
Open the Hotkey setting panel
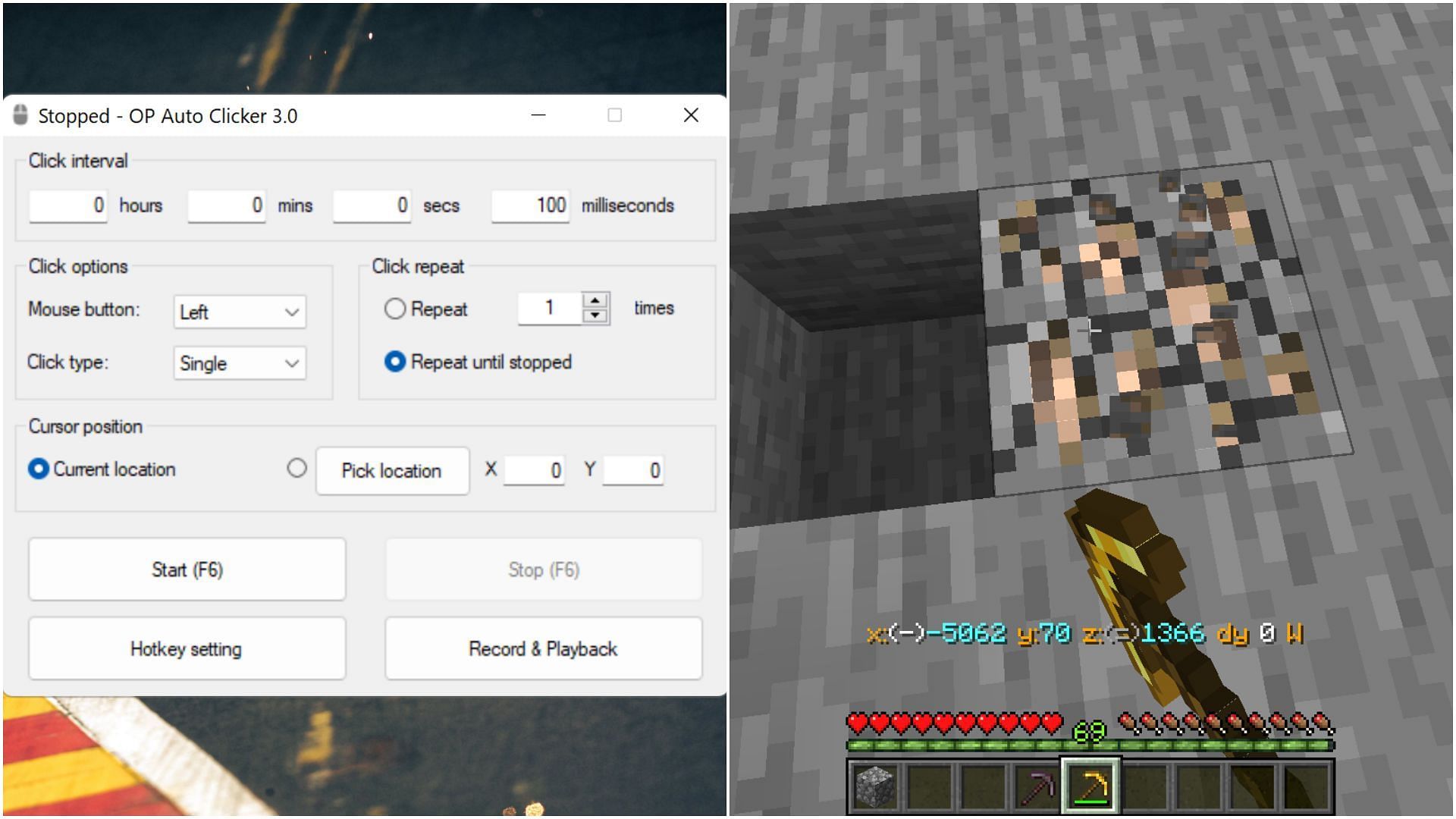pos(185,648)
